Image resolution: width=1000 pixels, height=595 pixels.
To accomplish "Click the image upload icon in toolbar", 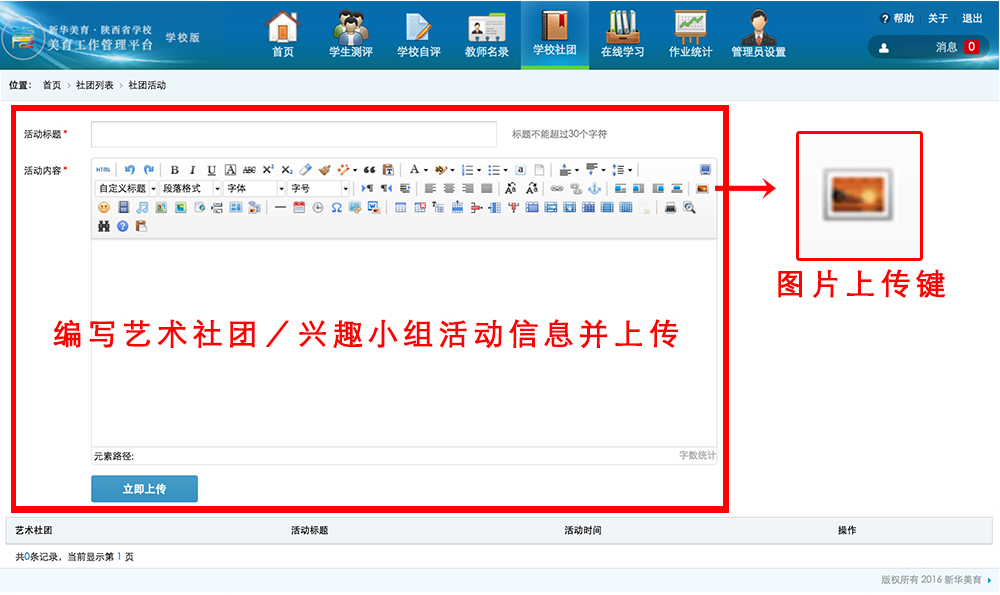I will [x=702, y=188].
